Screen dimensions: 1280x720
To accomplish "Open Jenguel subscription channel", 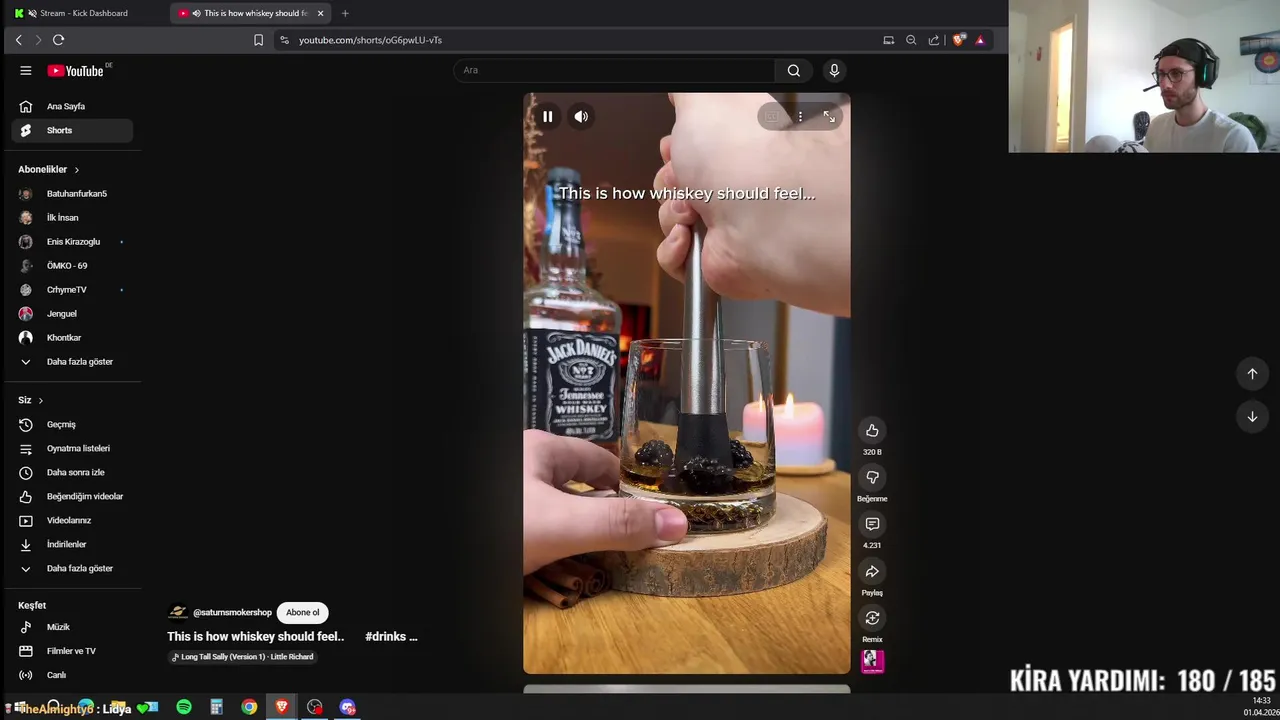I will [72, 314].
